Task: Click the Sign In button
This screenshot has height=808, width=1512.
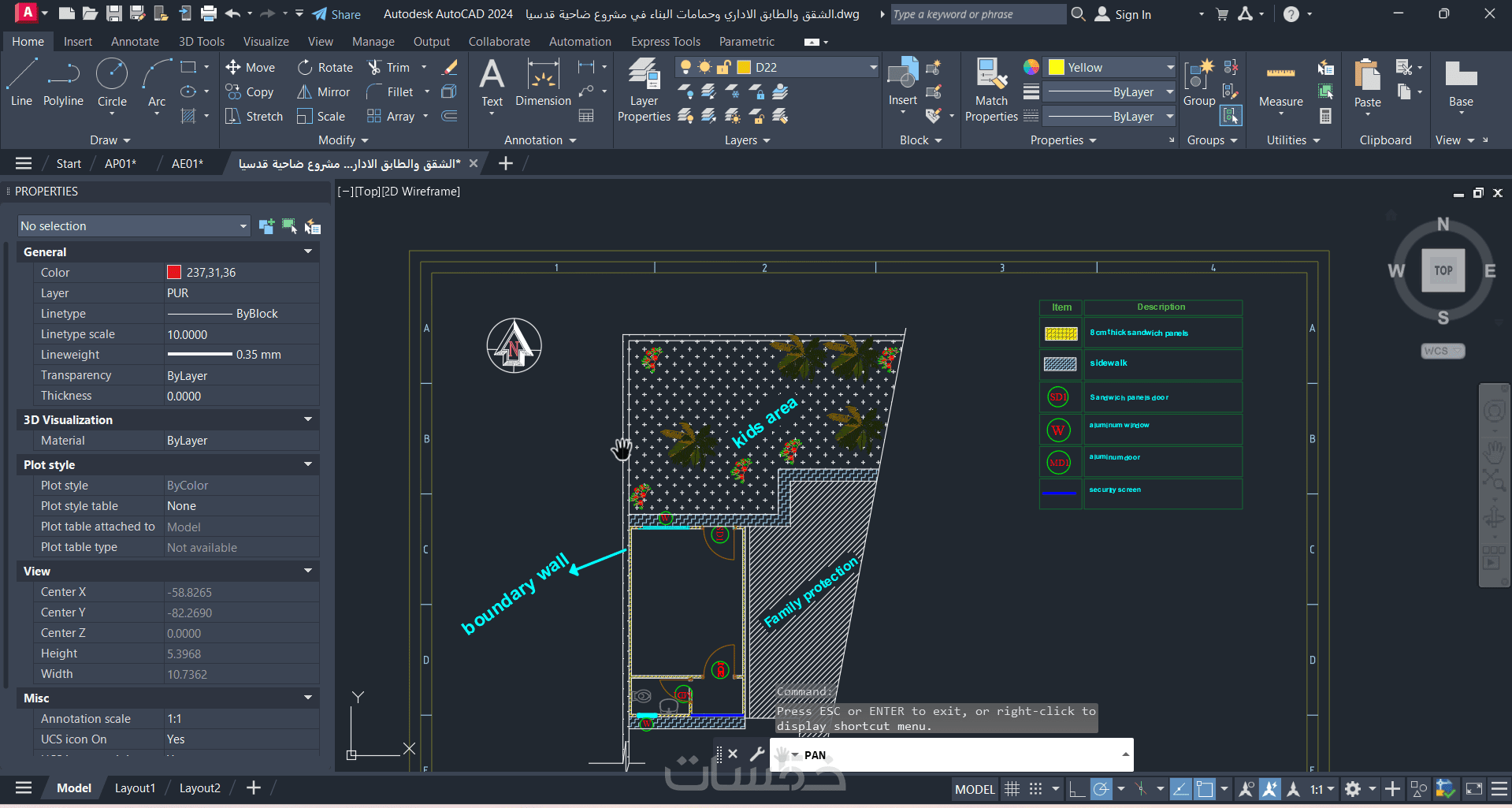Action: 1124,14
